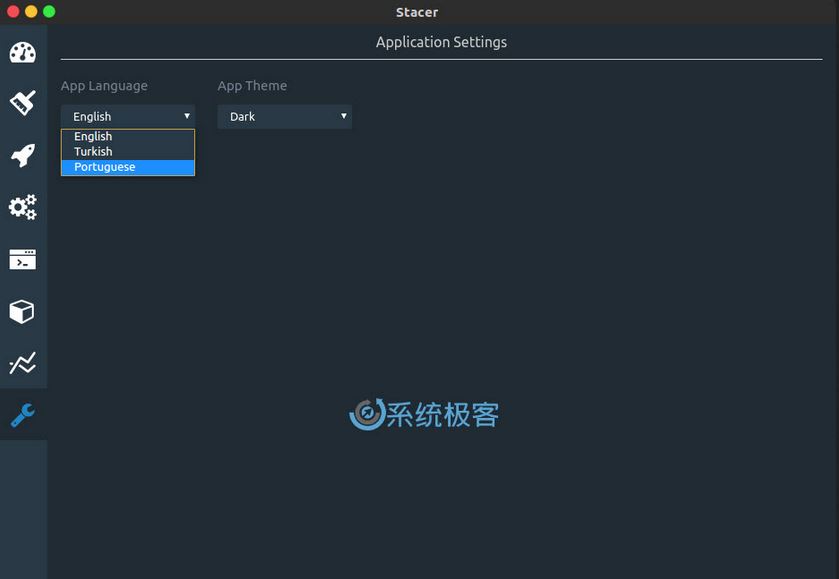Viewport: 839px width, 579px height.
Task: Click the Application Settings heading
Action: [441, 42]
